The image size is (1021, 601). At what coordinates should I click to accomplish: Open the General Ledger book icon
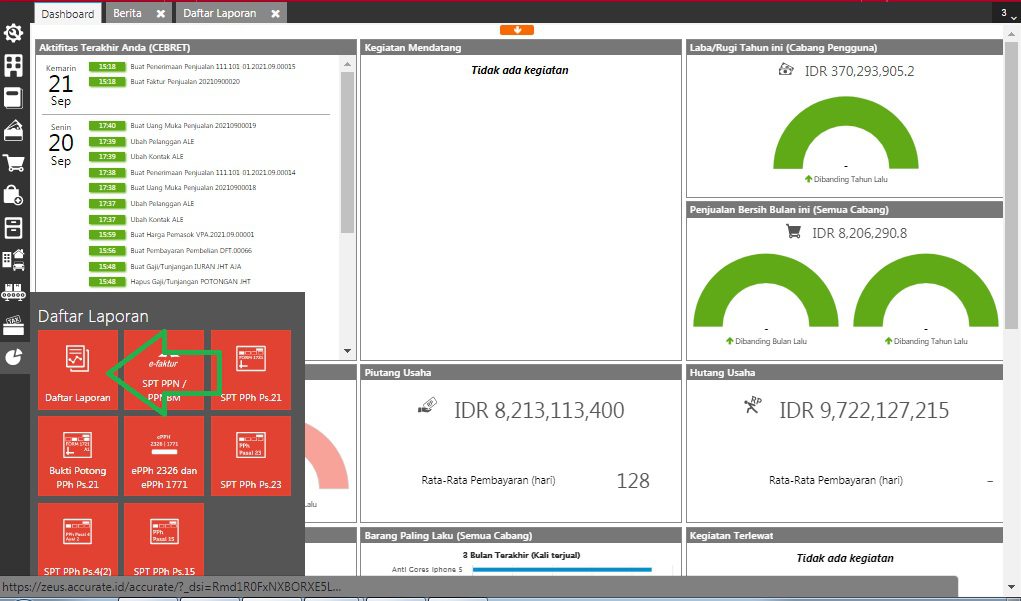click(14, 98)
